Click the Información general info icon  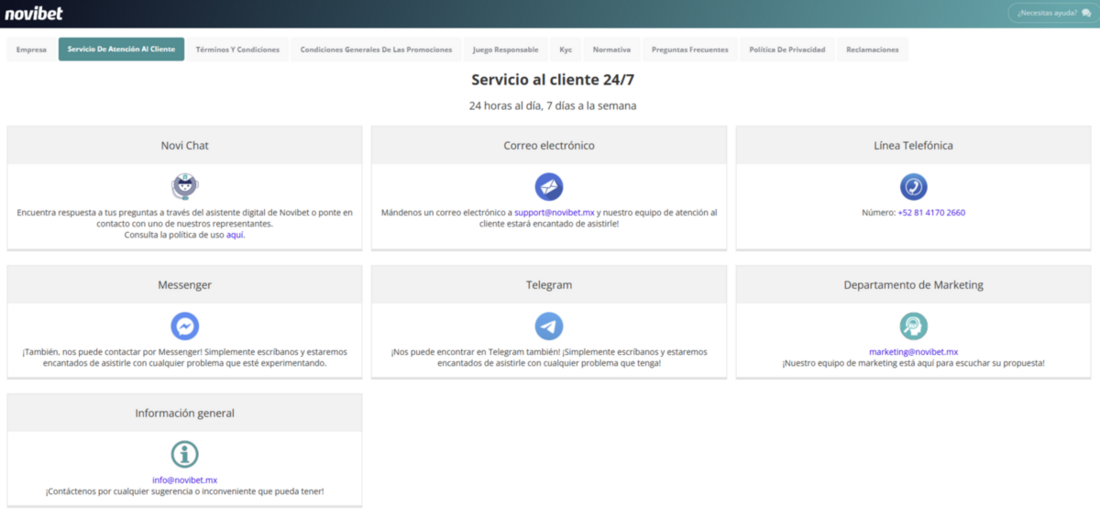click(x=185, y=454)
